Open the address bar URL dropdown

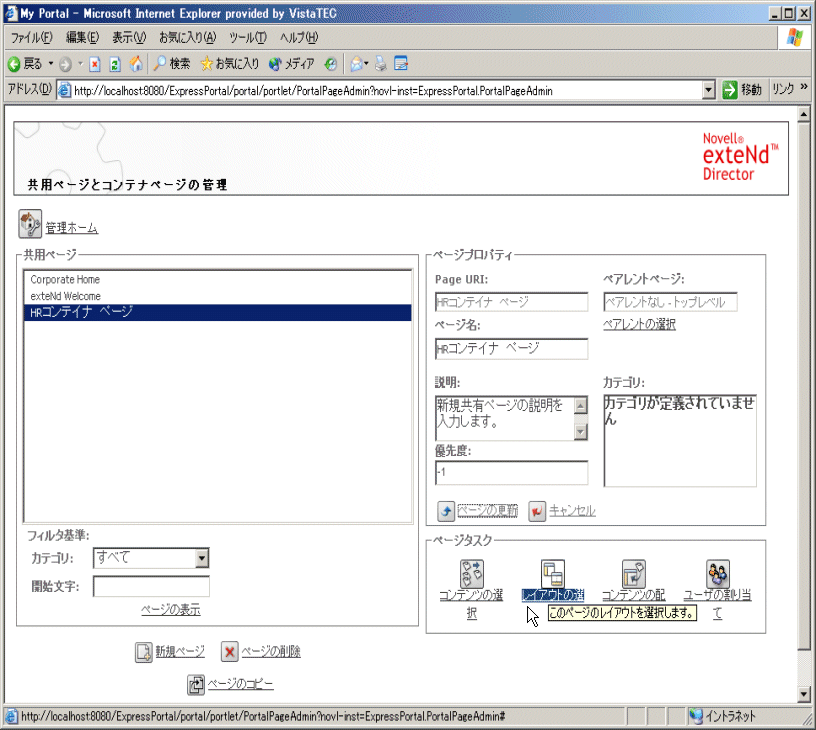(x=708, y=91)
